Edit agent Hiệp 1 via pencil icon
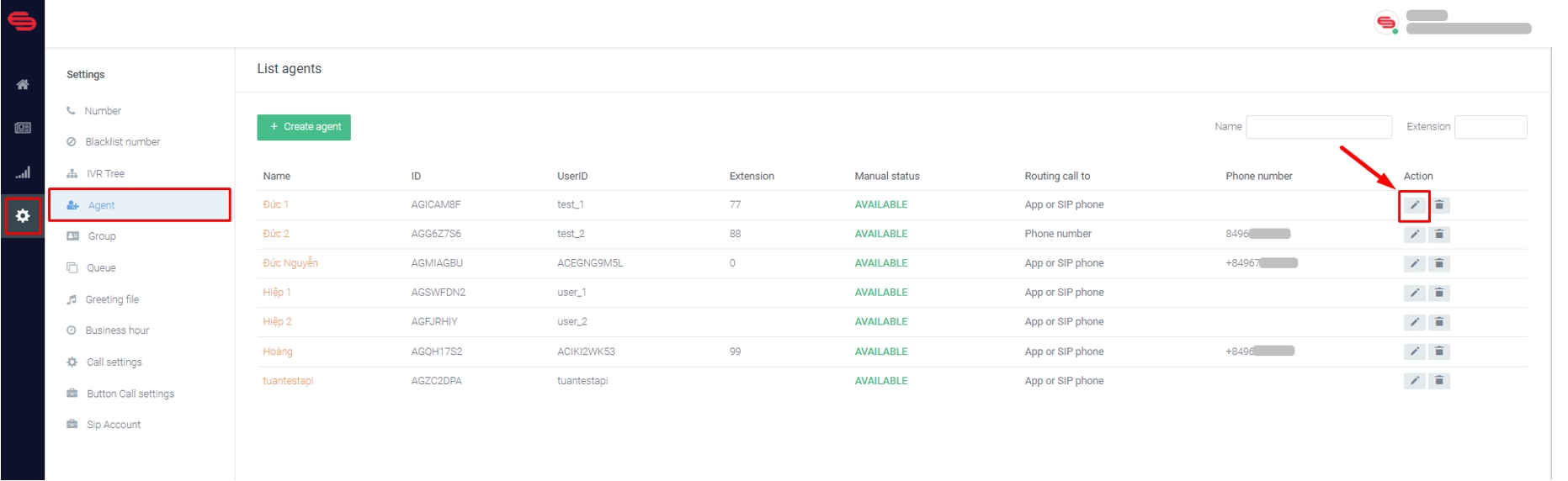The width and height of the screenshot is (1568, 481). point(1414,293)
